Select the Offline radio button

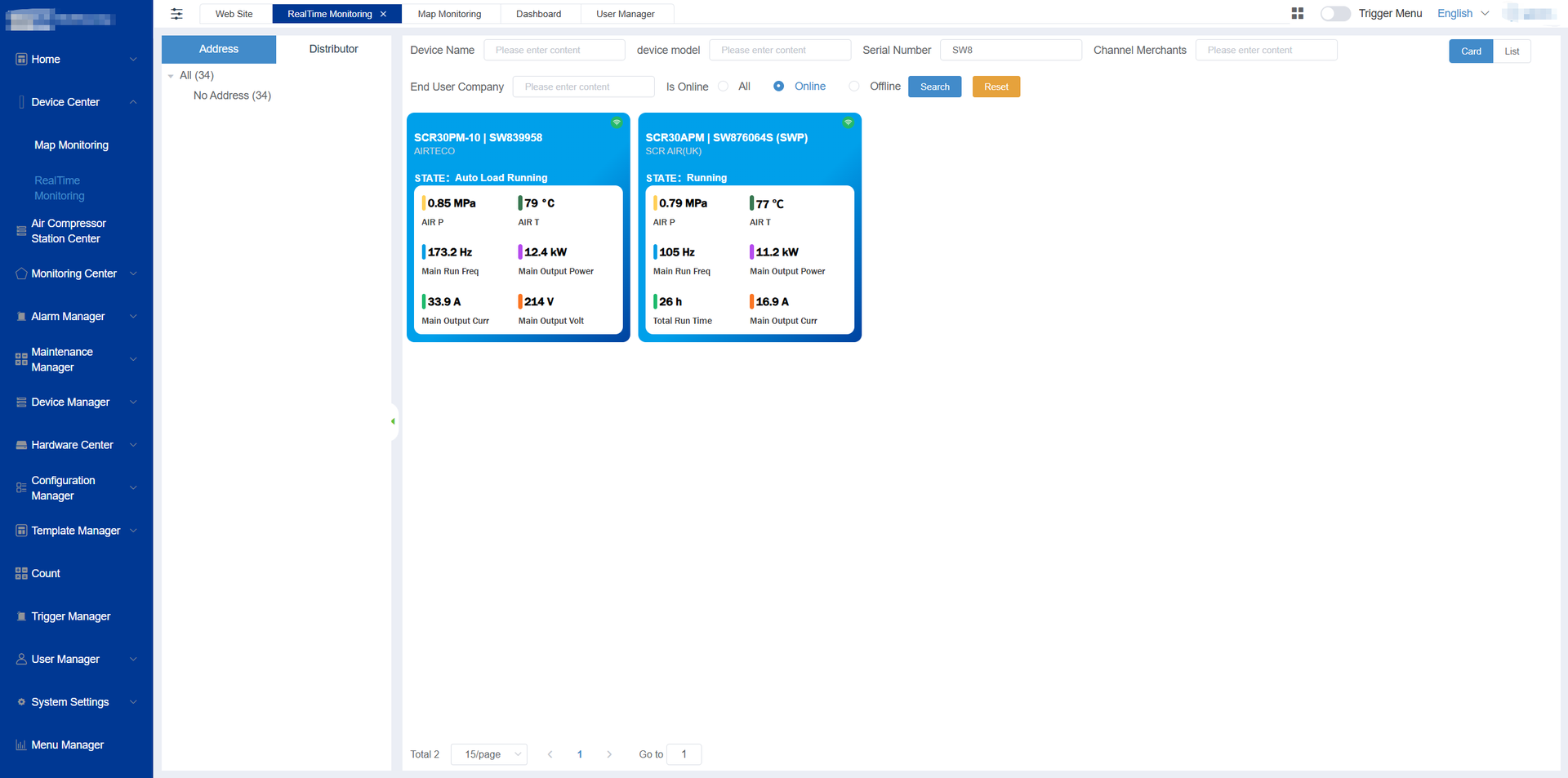854,87
